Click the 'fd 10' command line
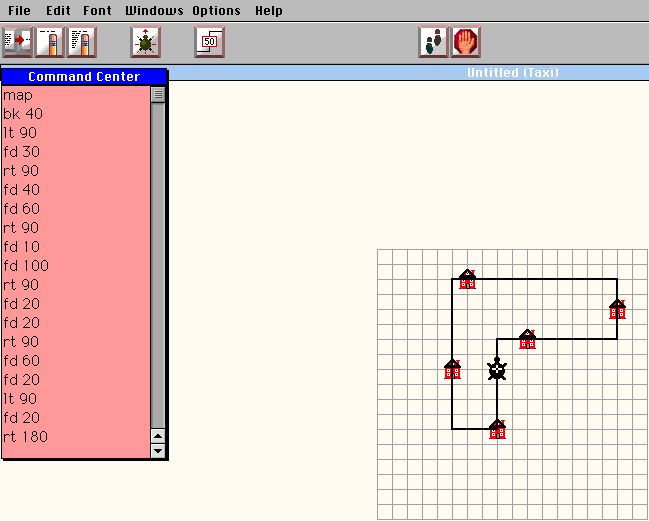649x521 pixels. tap(22, 247)
